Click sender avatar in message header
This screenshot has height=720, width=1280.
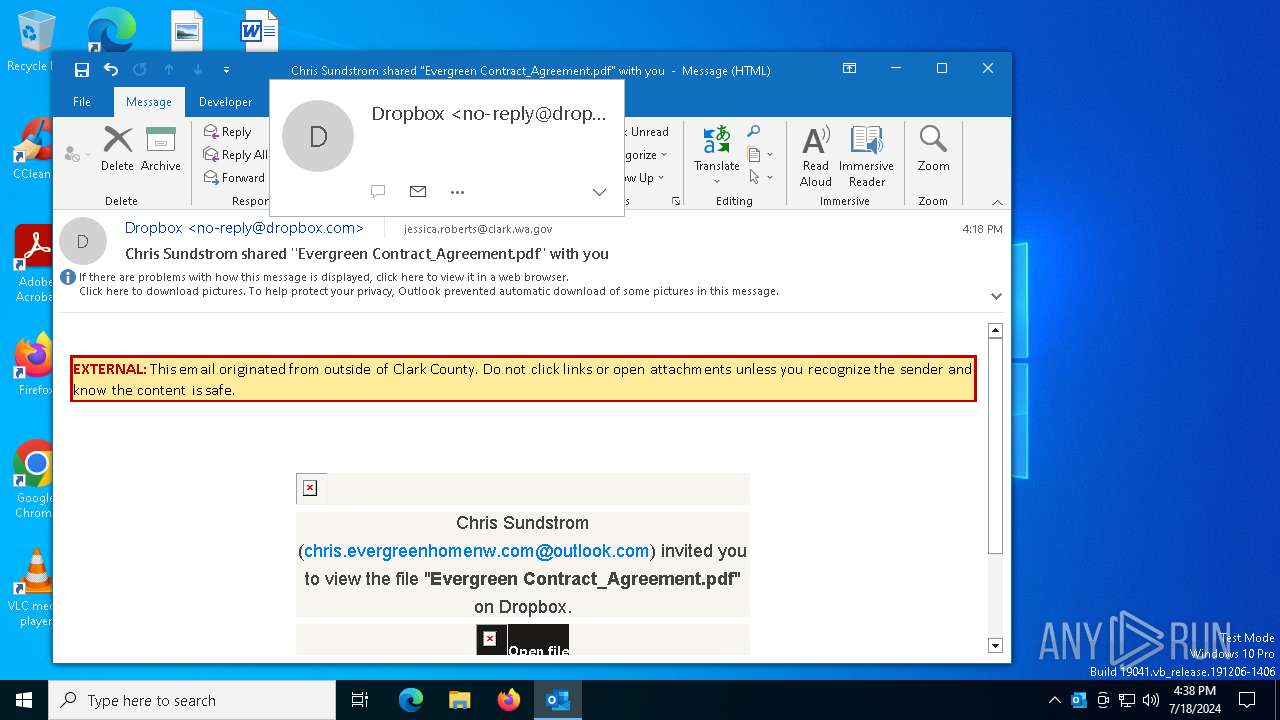(83, 241)
